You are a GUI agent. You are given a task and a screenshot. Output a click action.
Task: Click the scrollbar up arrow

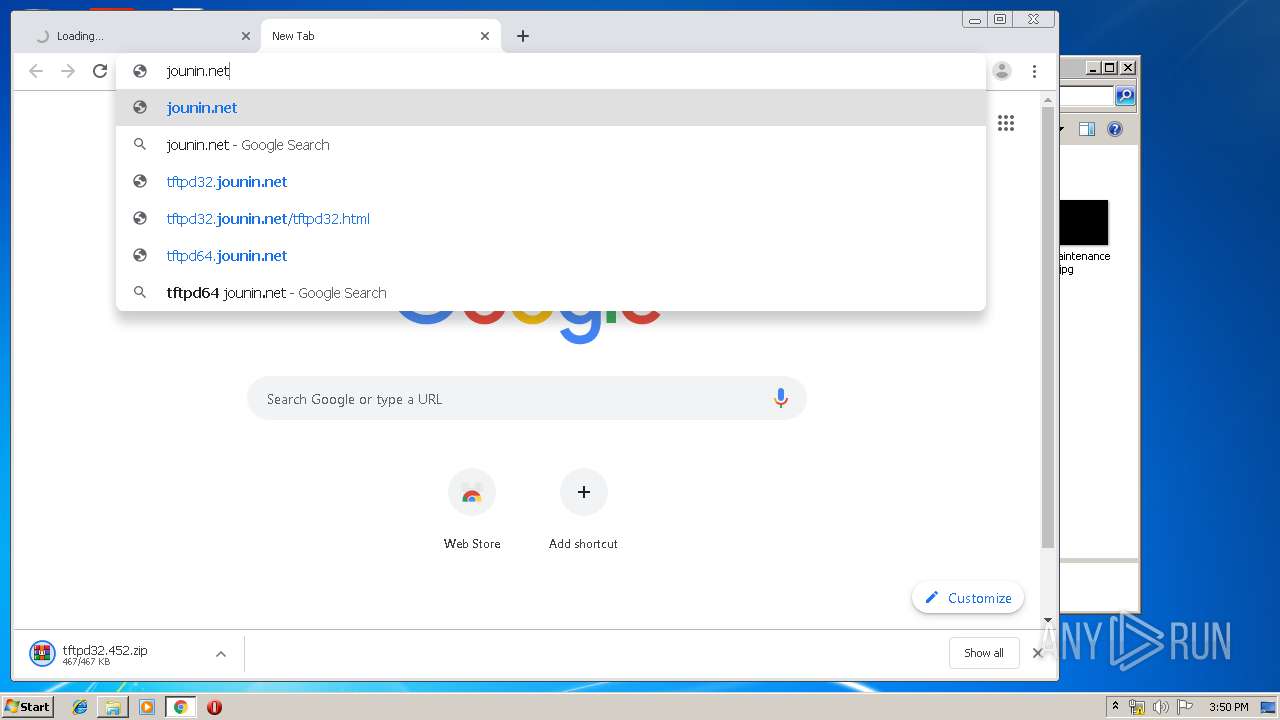coord(1048,100)
